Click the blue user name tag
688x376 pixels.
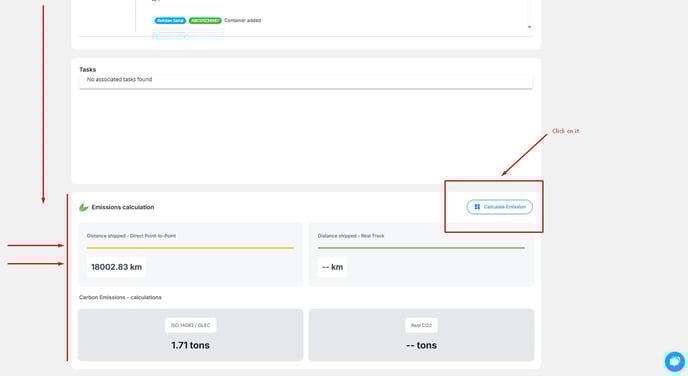tap(170, 21)
